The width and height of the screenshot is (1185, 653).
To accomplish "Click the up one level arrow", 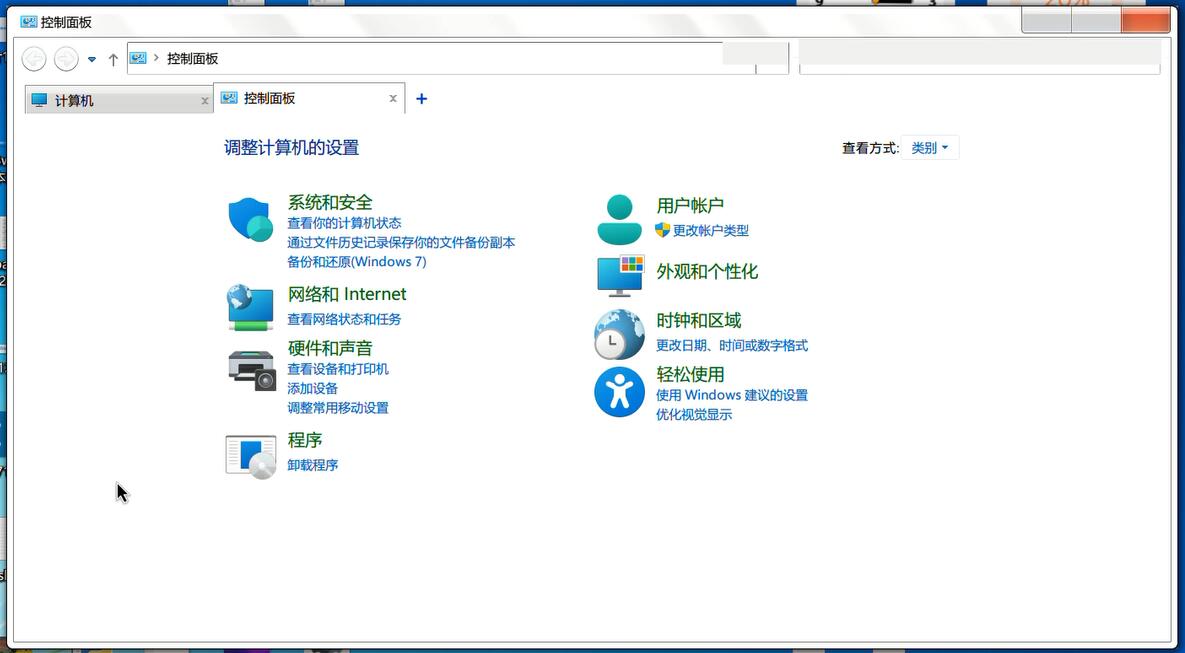I will pyautogui.click(x=113, y=60).
